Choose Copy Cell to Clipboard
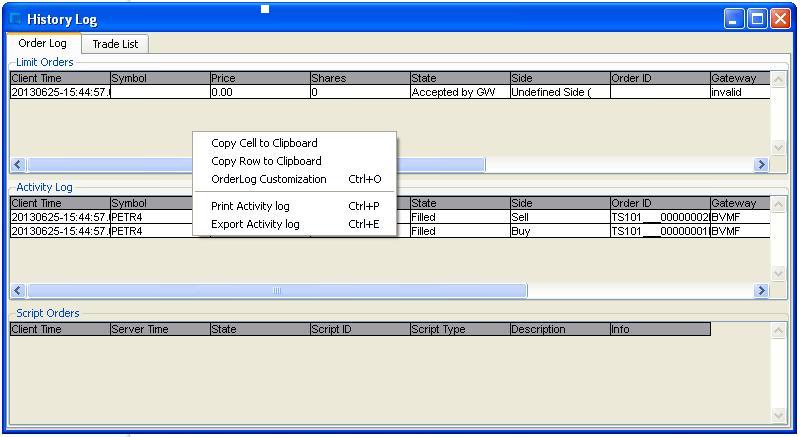Viewport: 802px width, 437px height. (264, 143)
